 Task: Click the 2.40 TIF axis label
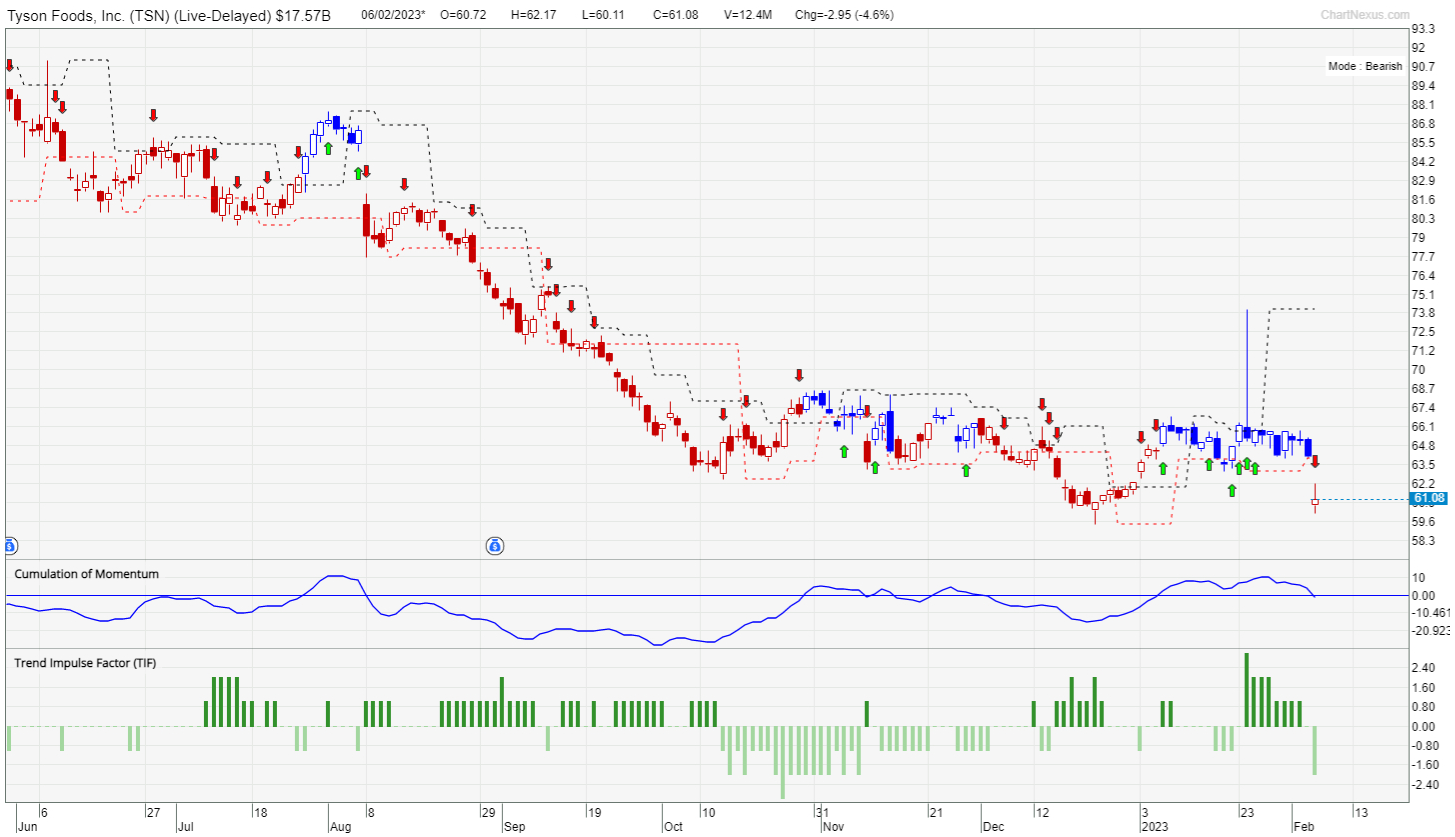(x=1423, y=668)
